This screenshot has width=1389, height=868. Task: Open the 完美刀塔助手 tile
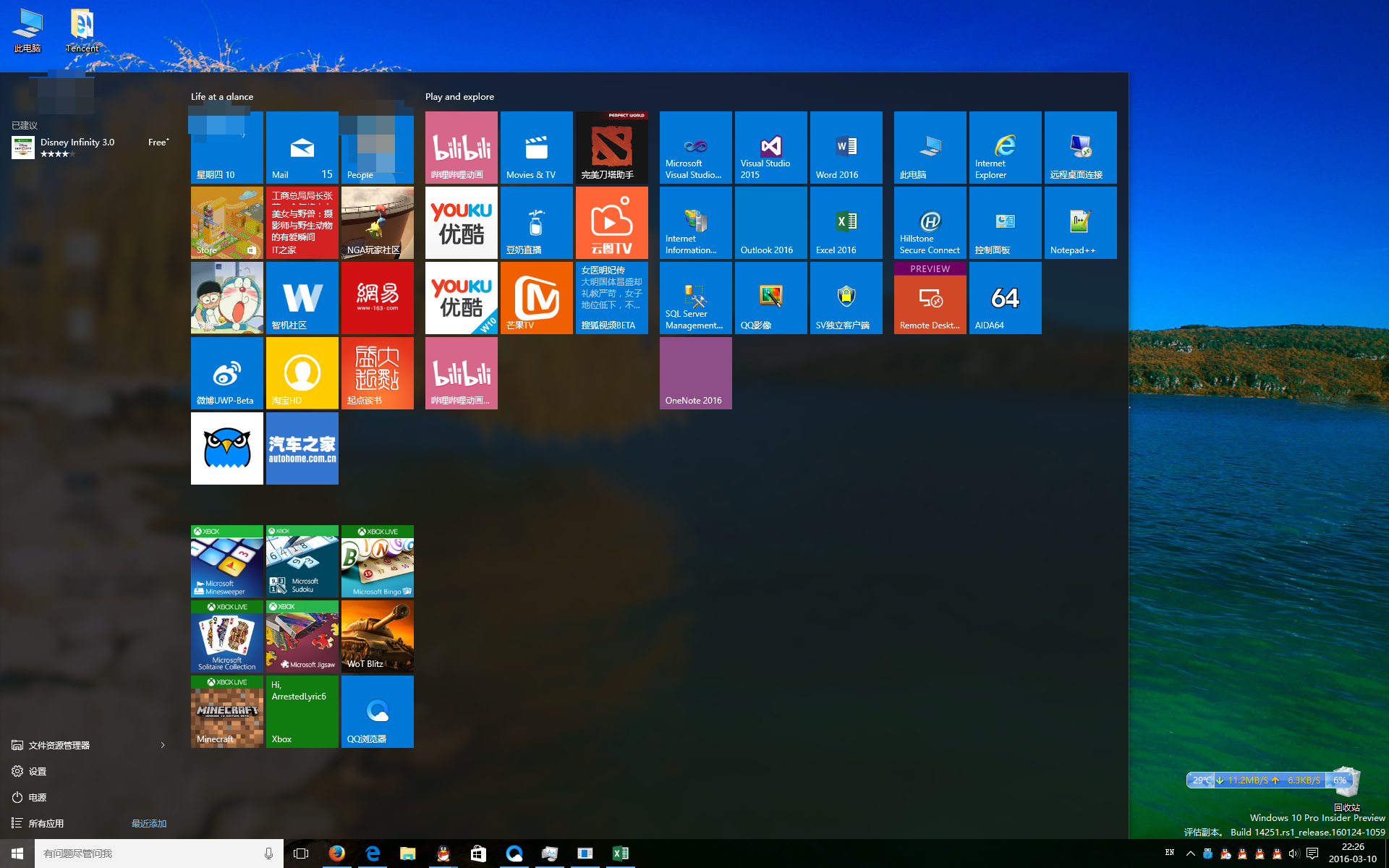coord(612,148)
